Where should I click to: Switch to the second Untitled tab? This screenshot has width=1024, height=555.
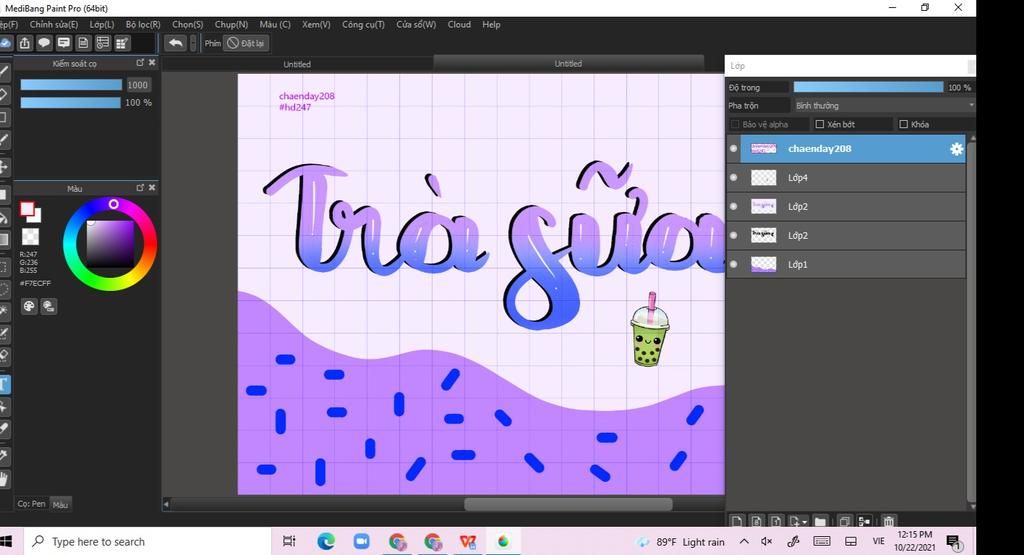pos(568,63)
